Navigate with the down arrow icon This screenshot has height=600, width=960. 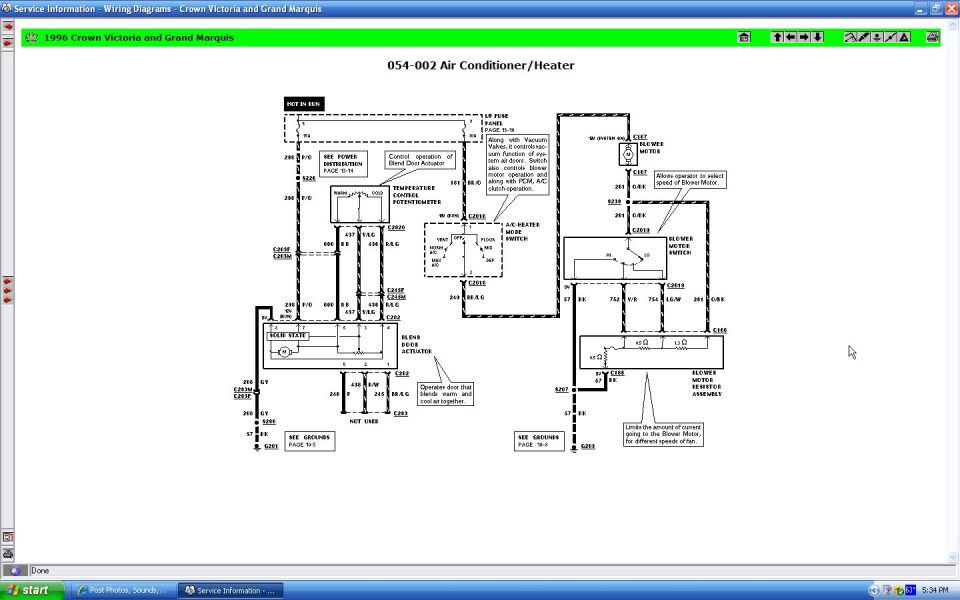pos(817,37)
